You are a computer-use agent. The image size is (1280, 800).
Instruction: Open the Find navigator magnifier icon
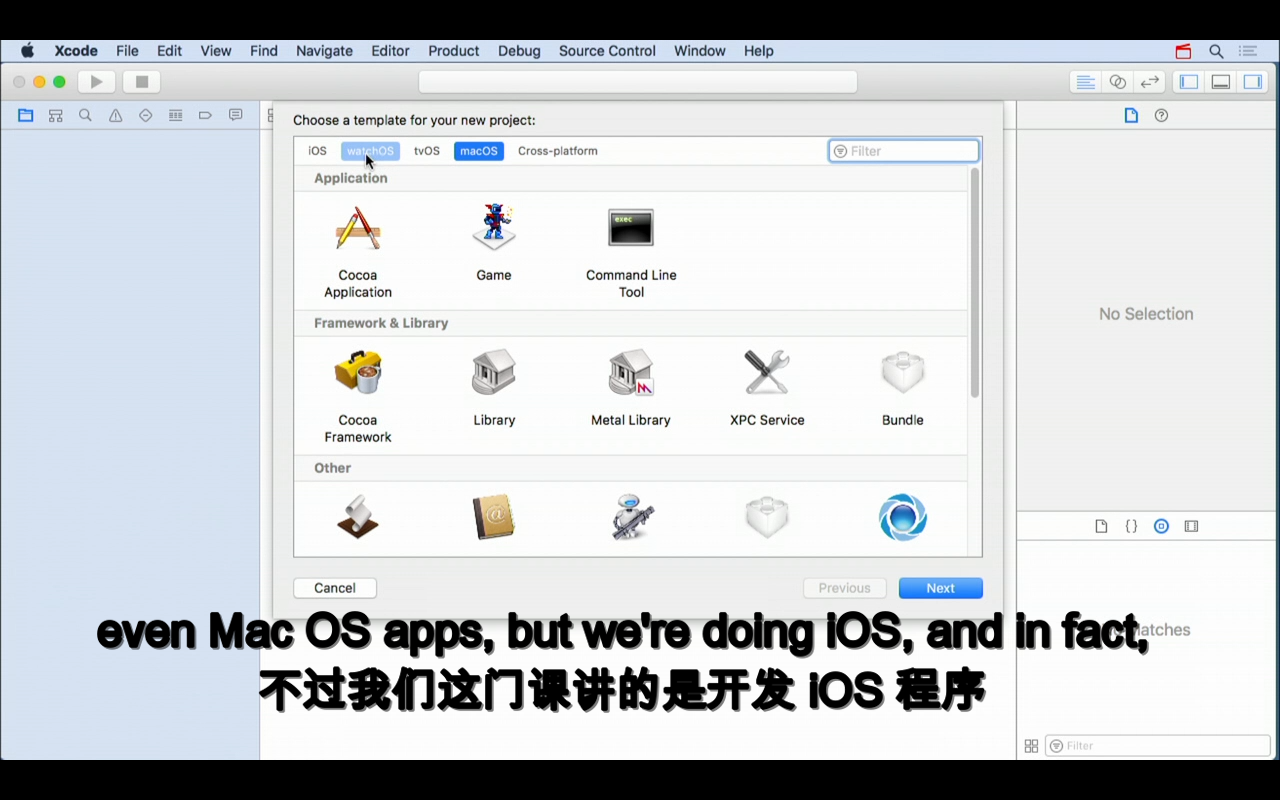point(86,116)
